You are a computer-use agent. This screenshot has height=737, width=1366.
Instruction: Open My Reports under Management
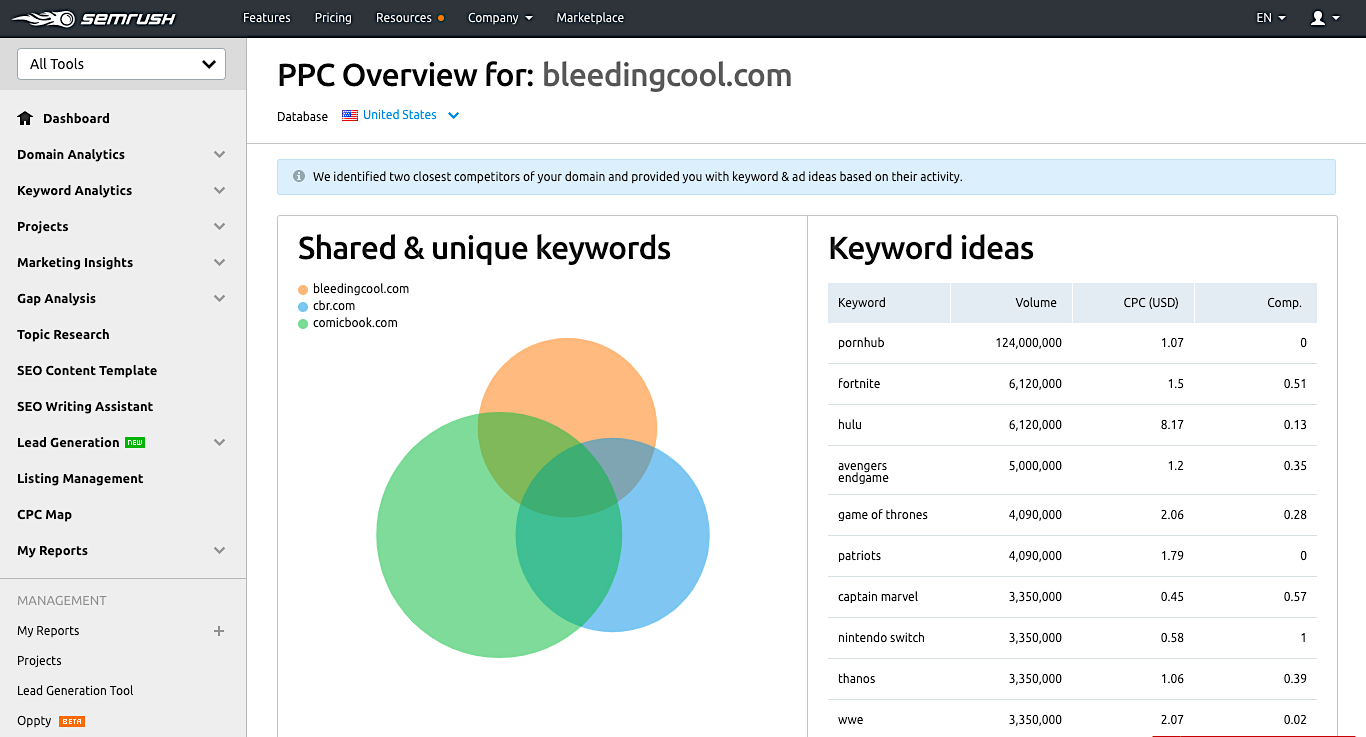[48, 631]
